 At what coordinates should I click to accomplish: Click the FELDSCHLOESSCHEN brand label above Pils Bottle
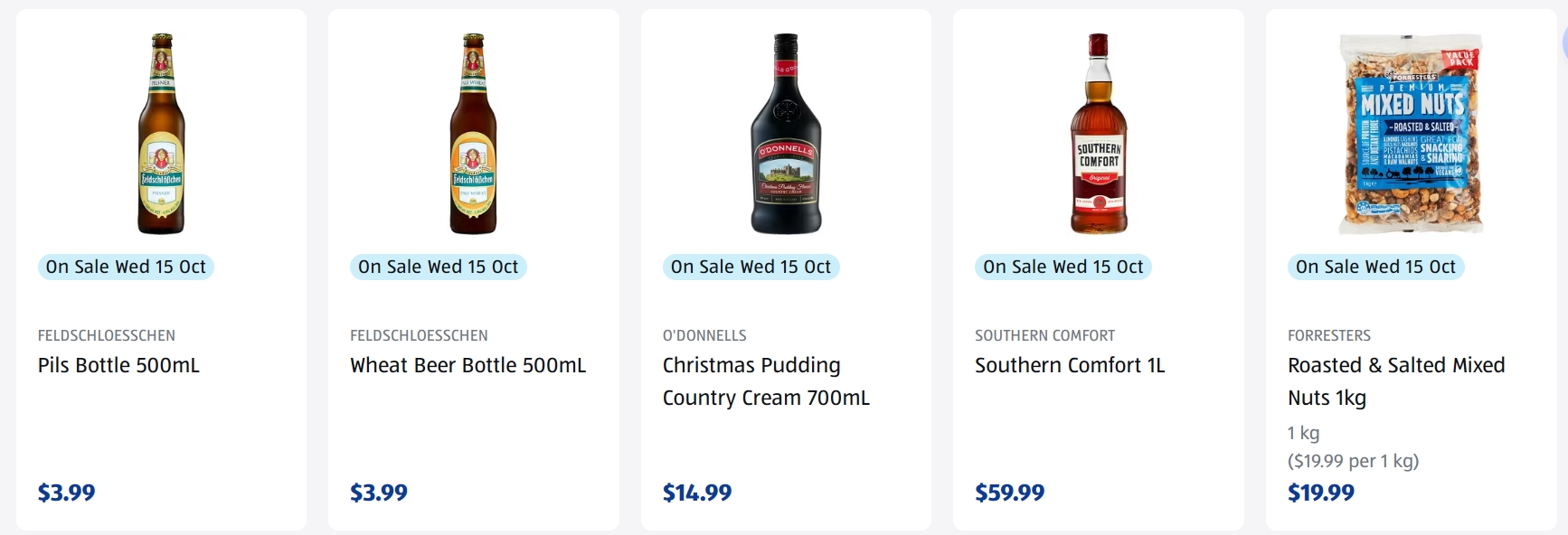point(107,335)
